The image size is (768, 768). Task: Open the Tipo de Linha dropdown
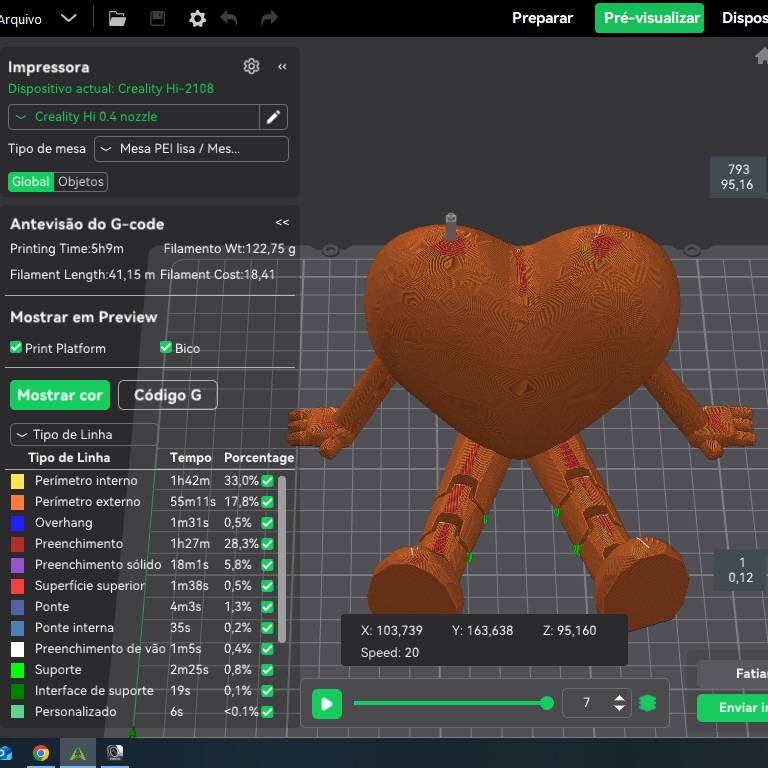[83, 435]
